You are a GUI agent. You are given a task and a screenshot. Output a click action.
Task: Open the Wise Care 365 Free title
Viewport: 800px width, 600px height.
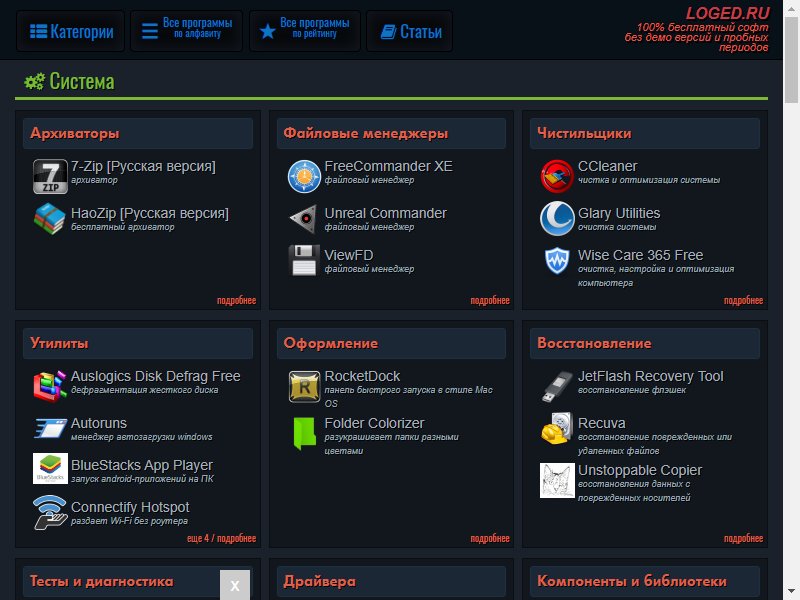640,255
